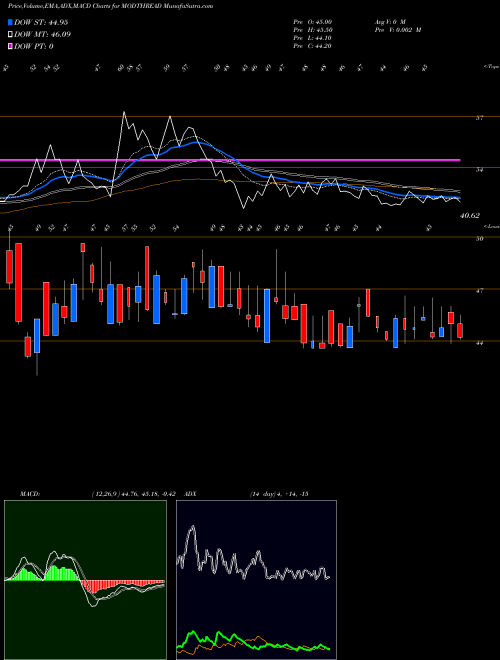Click the 'Avg V: 0 M' volume text
500x660 pixels.
[x=390, y=21]
